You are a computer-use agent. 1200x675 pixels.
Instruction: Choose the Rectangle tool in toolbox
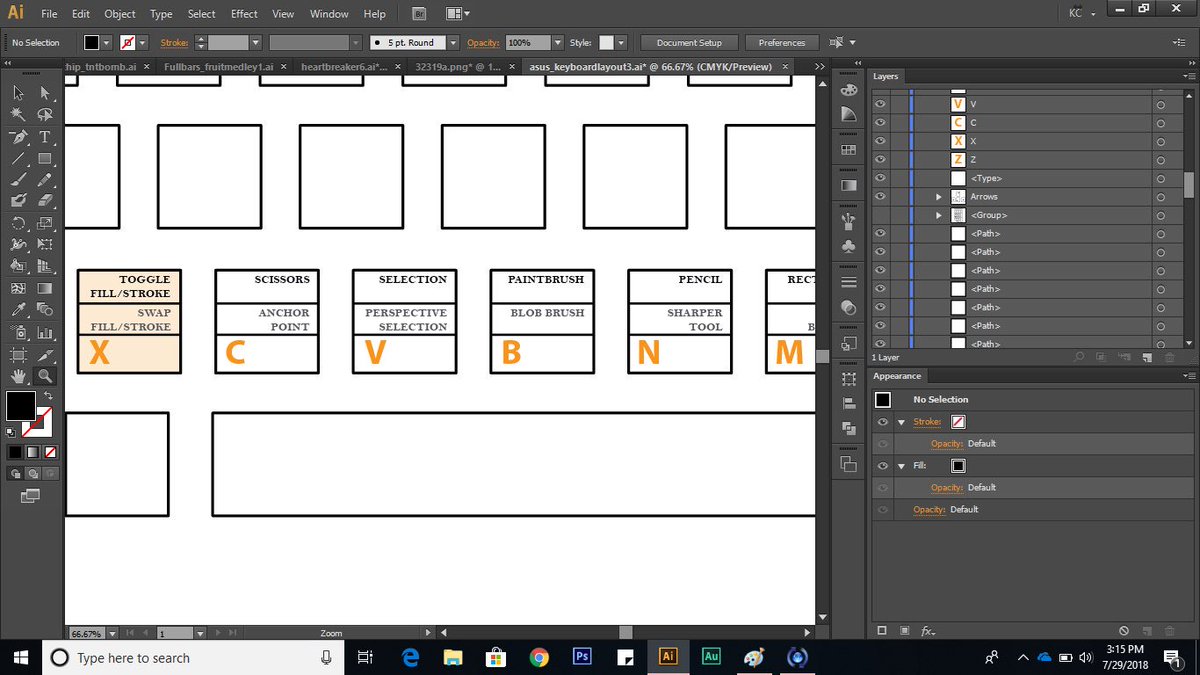coord(45,159)
